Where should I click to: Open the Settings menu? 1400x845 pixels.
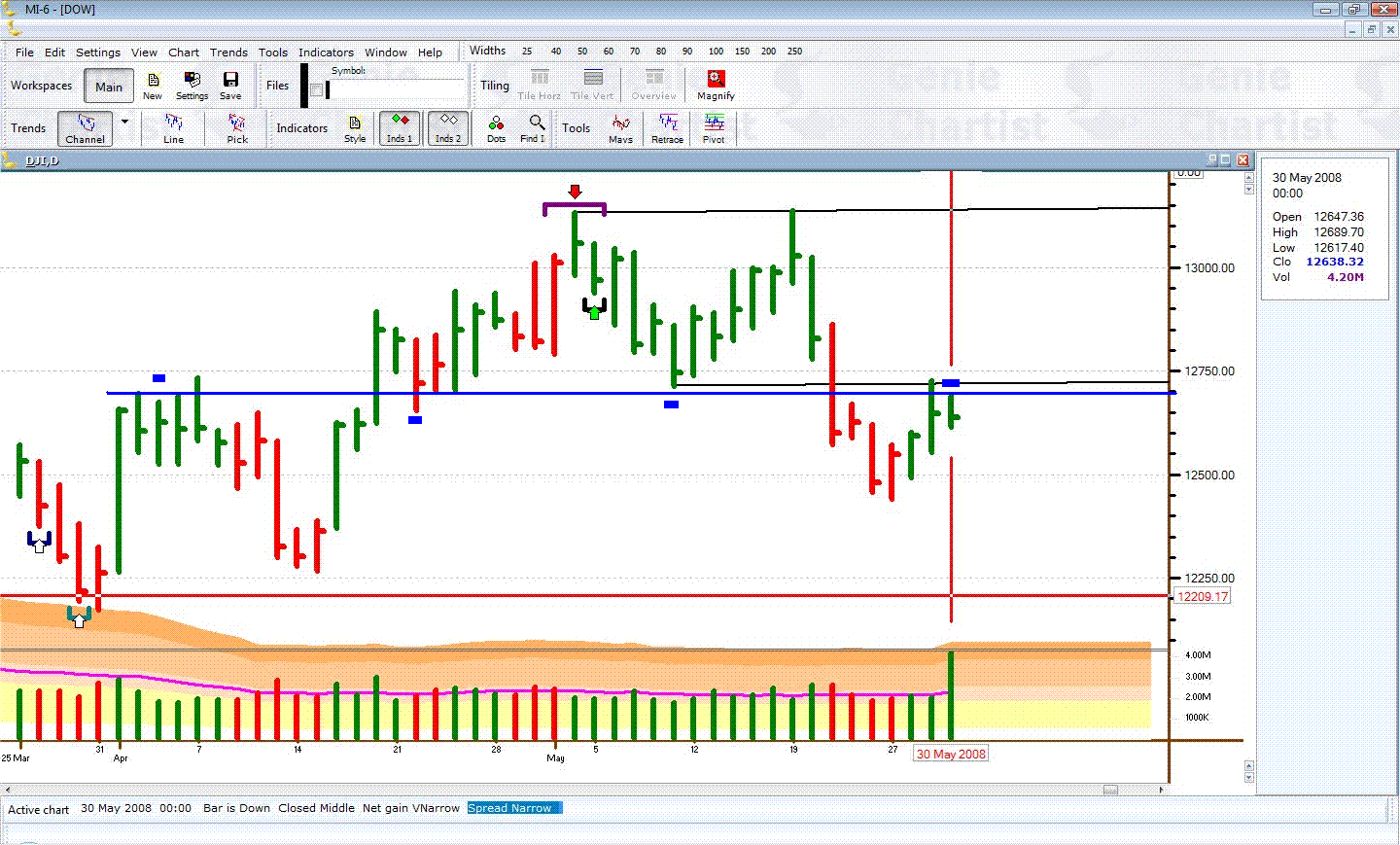(x=98, y=53)
